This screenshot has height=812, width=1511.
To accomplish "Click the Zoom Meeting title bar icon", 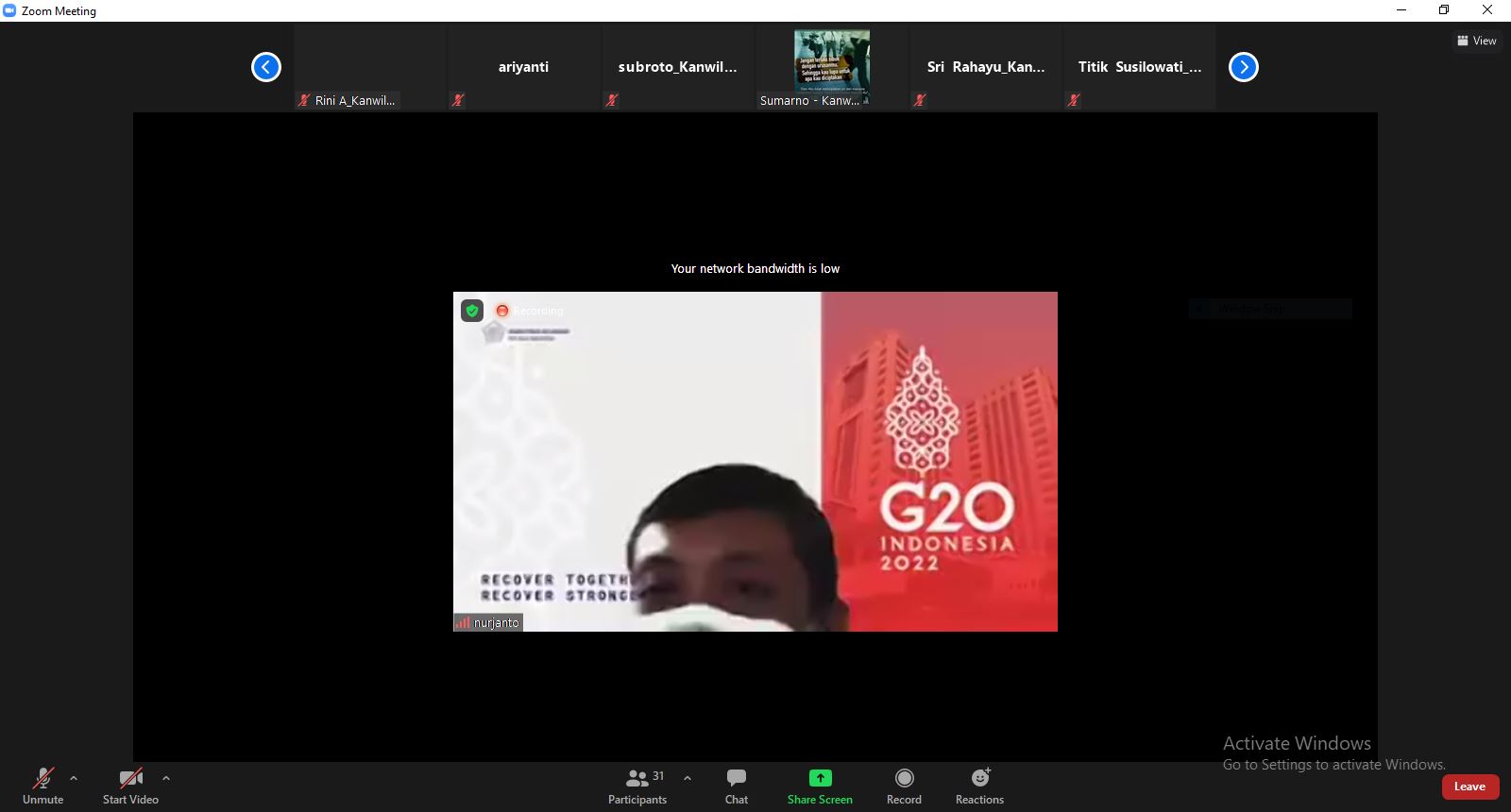I will tap(10, 10).
